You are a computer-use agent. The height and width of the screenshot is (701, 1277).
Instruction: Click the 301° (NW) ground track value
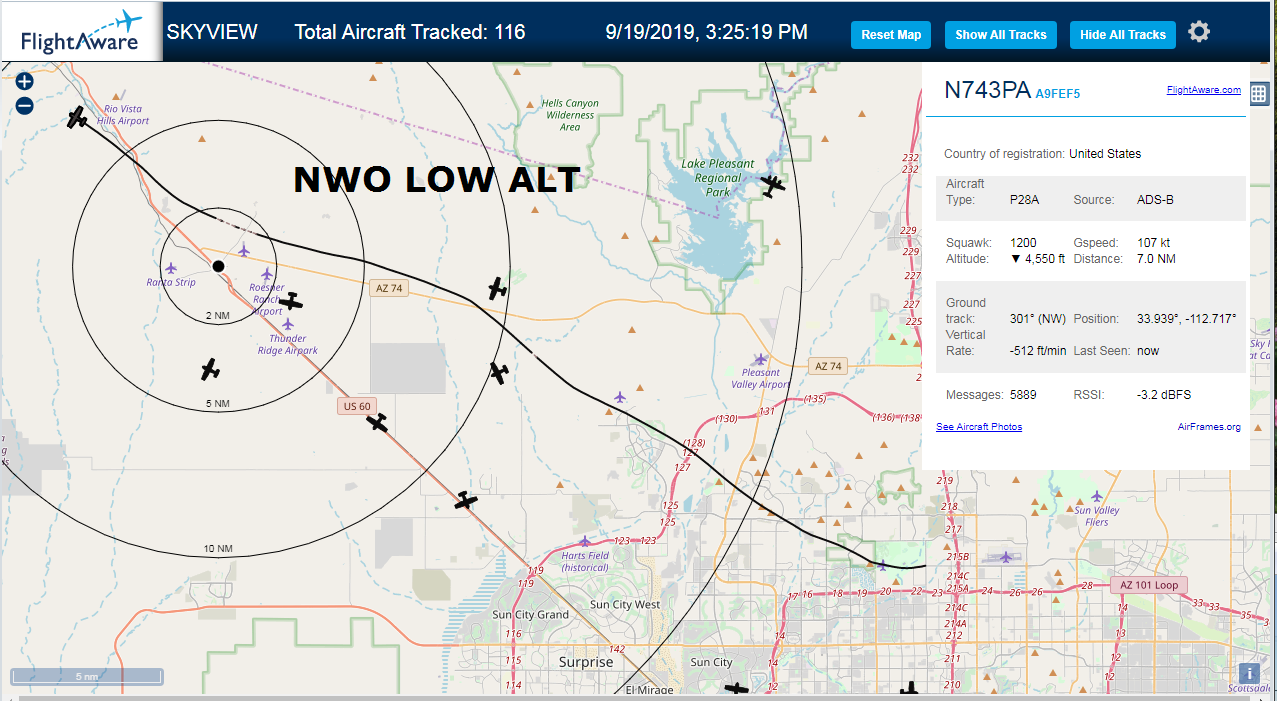pos(1036,319)
